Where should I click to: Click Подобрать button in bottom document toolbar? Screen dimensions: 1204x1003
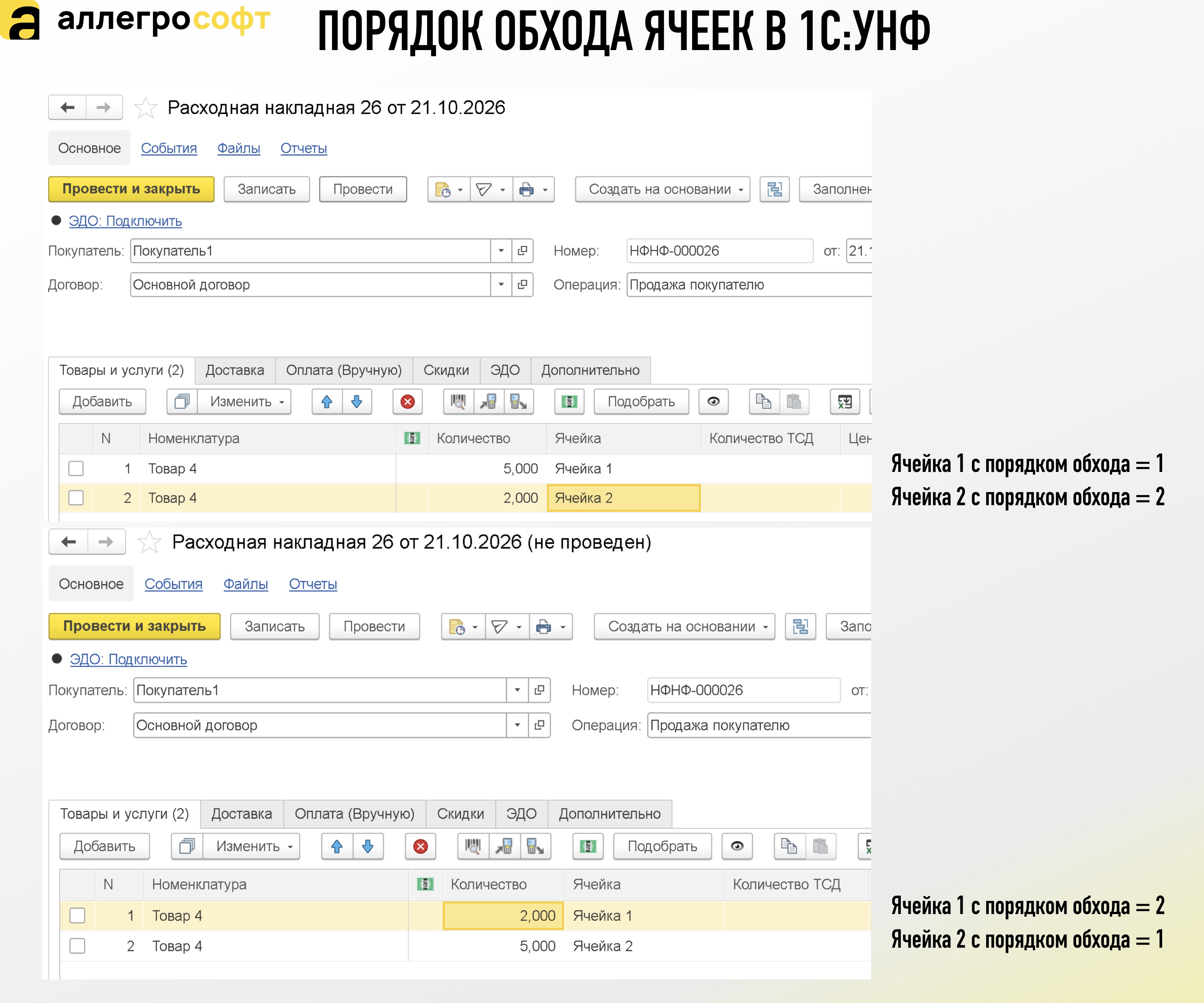[662, 846]
